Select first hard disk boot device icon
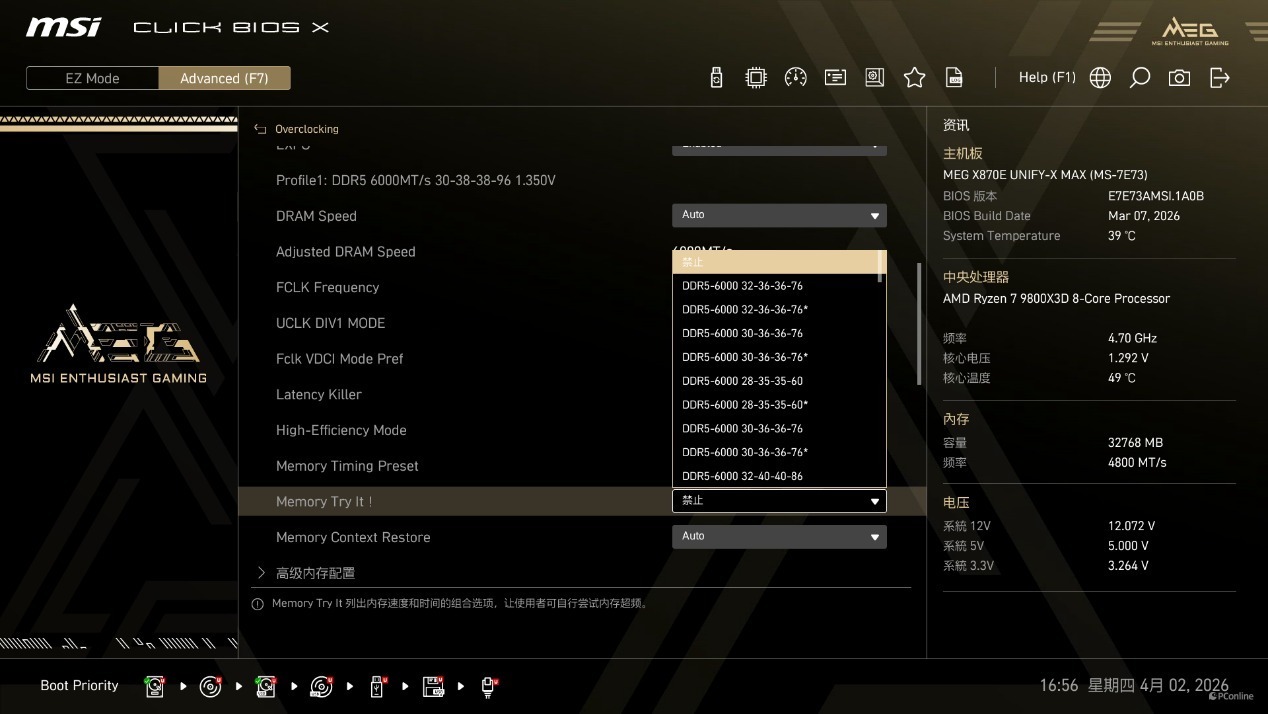This screenshot has width=1268, height=714. coord(155,686)
